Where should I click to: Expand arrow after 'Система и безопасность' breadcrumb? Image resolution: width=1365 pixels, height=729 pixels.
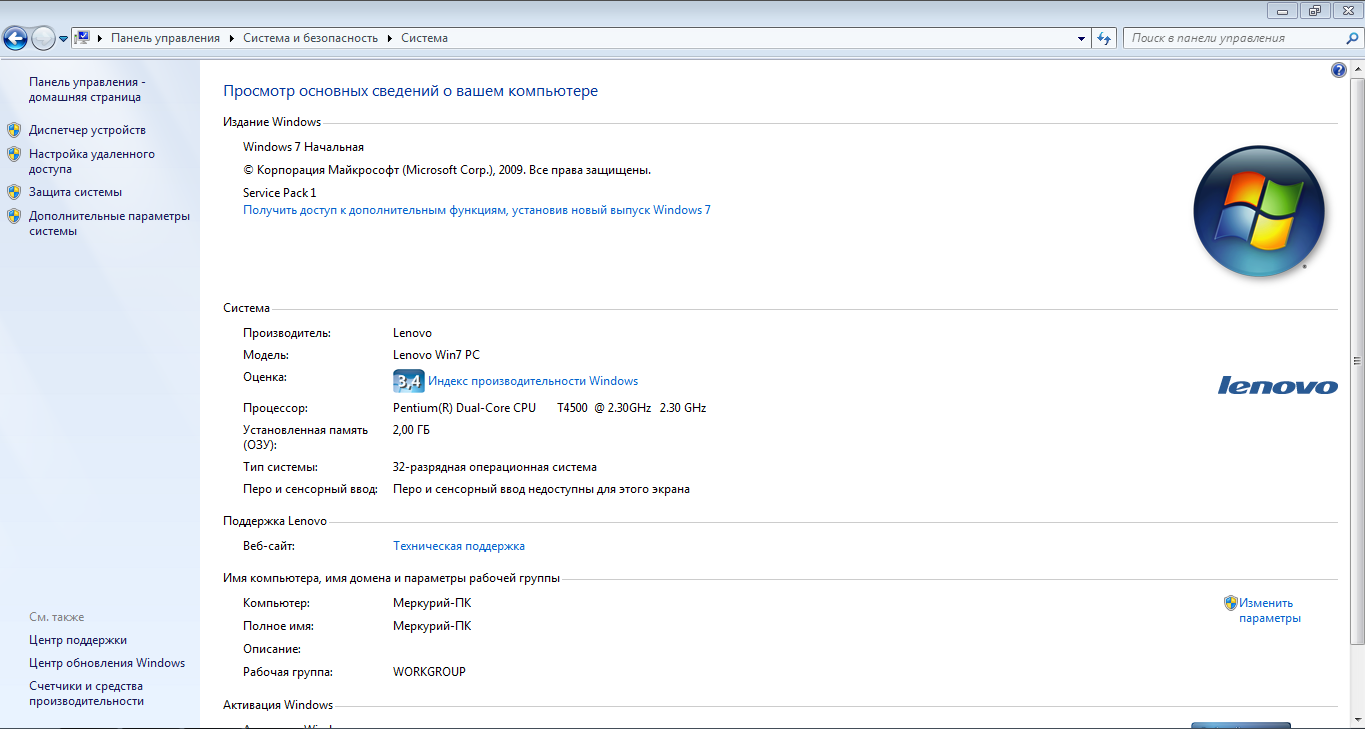click(390, 38)
